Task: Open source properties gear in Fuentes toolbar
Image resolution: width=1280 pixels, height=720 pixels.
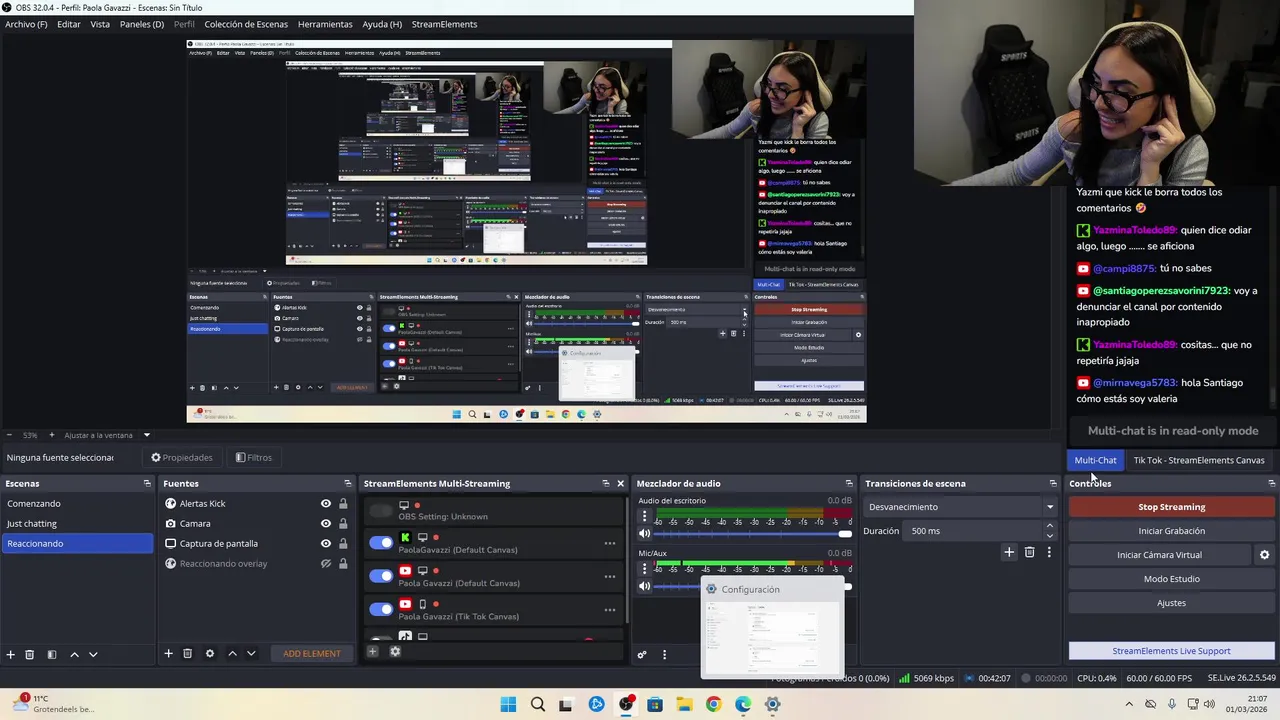Action: tap(209, 653)
